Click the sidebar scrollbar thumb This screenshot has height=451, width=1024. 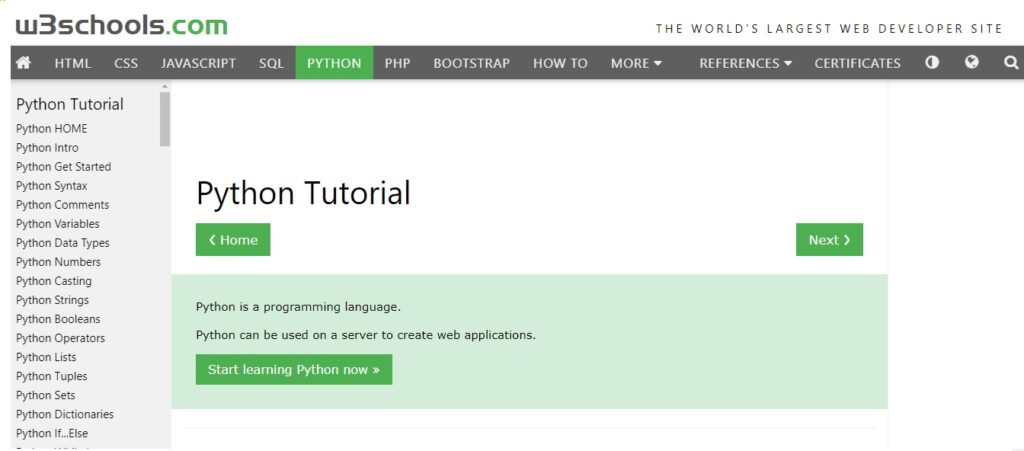tap(165, 118)
